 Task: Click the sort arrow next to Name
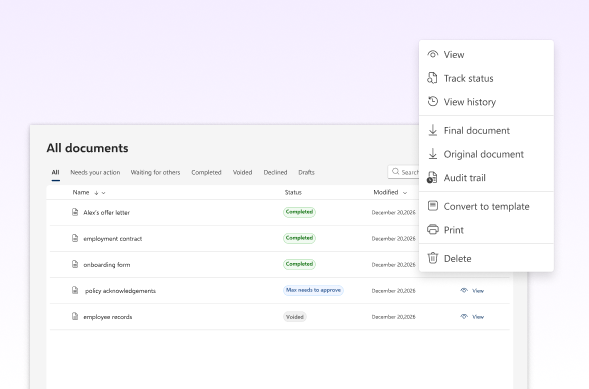coord(97,193)
